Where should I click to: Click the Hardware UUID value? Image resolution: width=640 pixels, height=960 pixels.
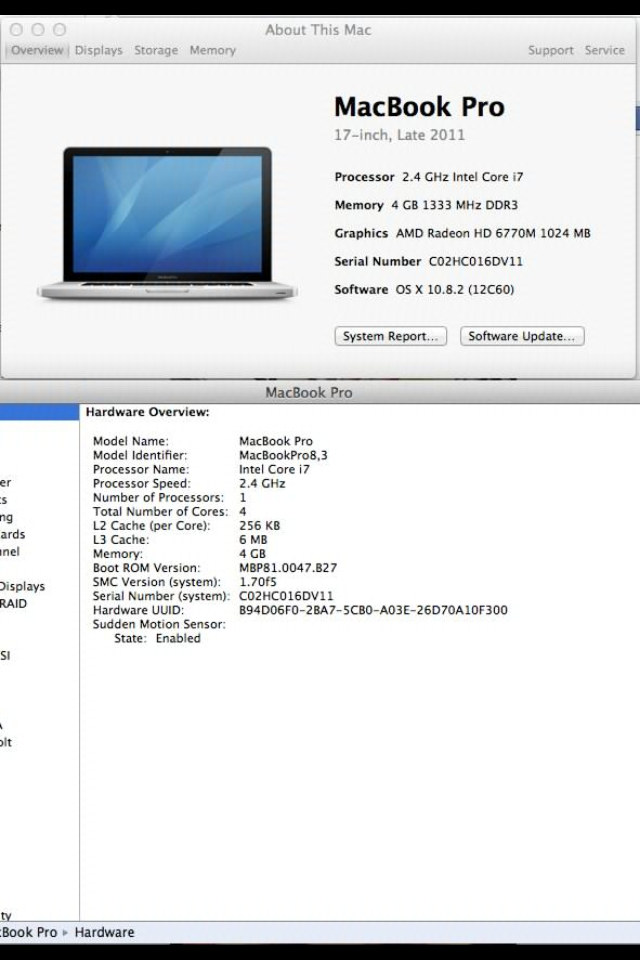373,610
